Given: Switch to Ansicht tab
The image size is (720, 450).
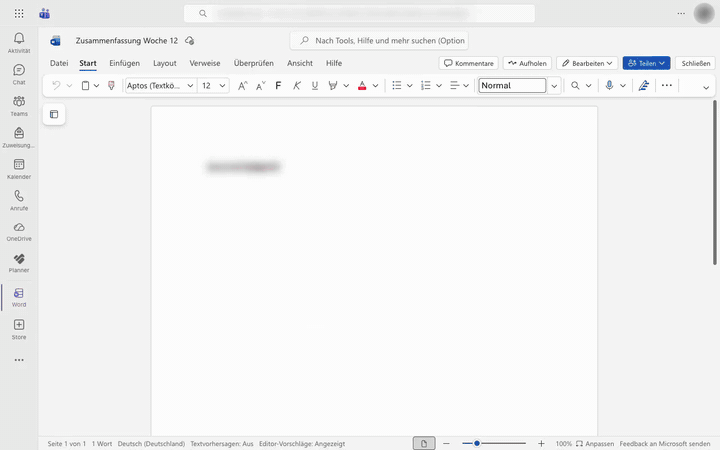Looking at the screenshot, I should coord(300,63).
